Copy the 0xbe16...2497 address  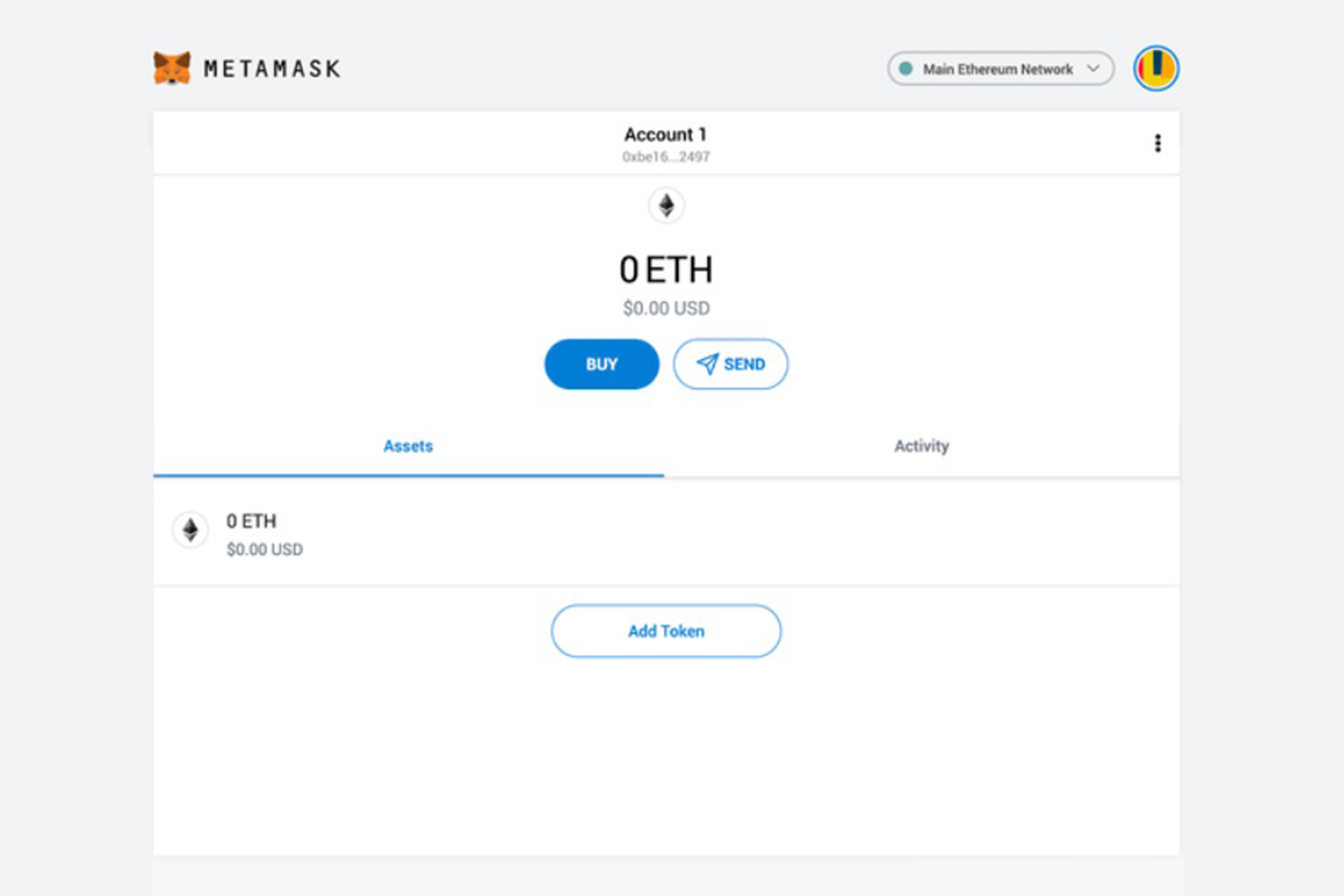coord(666,157)
